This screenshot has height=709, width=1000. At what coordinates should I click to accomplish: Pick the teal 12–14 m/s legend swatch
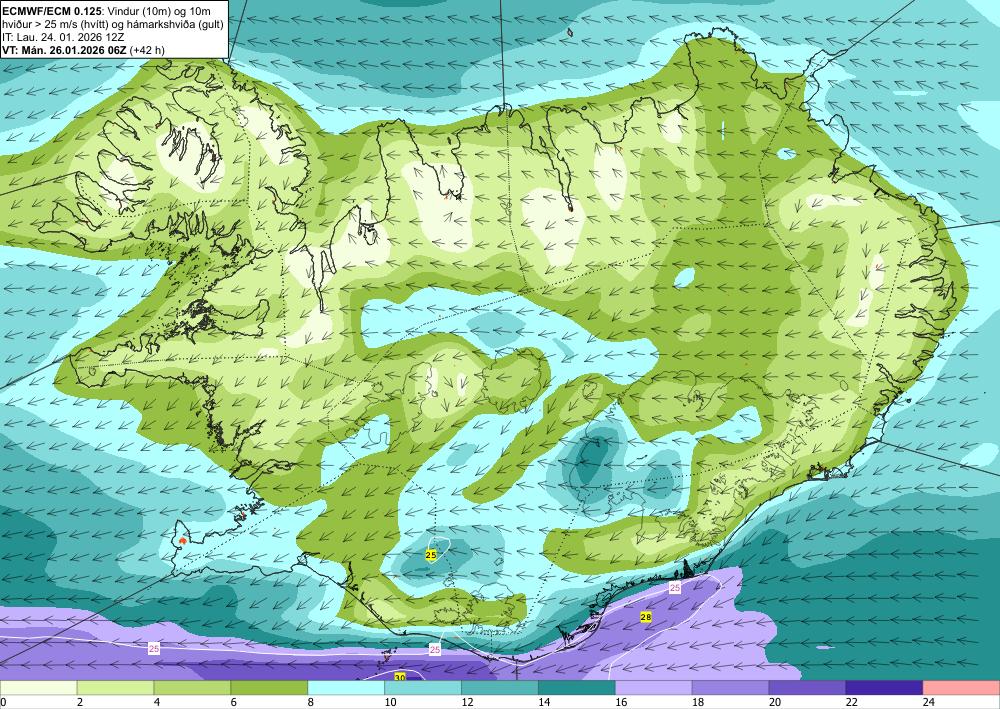[x=500, y=688]
